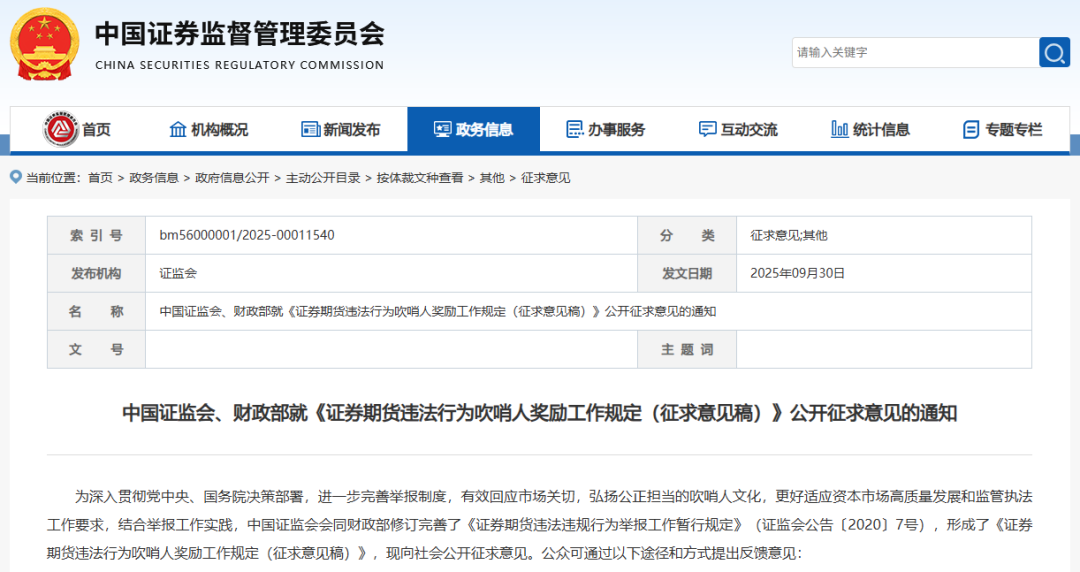Image resolution: width=1080 pixels, height=572 pixels.
Task: Open the 首页 navigation tab
Action: (76, 129)
